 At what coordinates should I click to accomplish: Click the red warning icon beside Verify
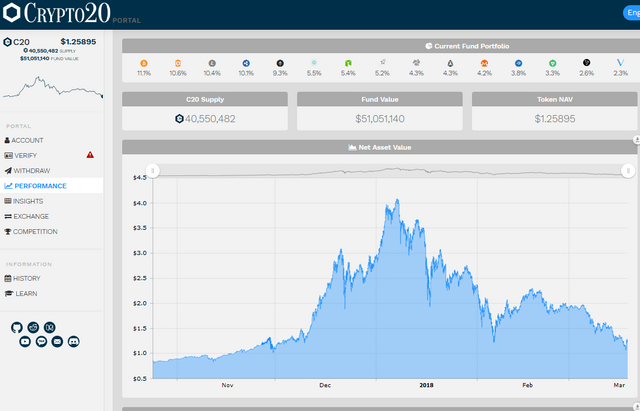tap(90, 155)
